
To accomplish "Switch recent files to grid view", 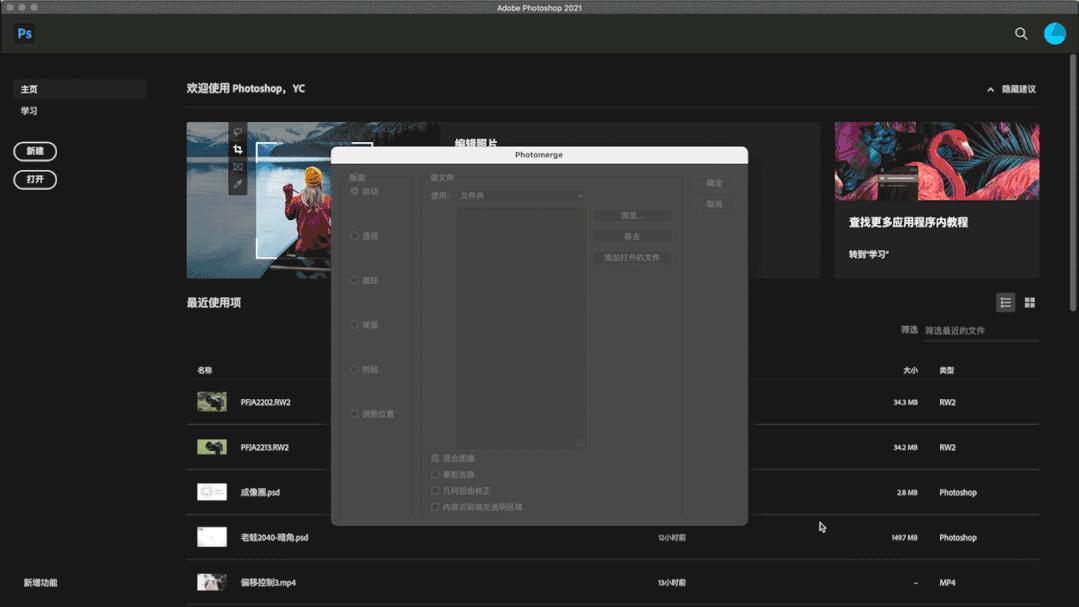I will pos(1029,303).
